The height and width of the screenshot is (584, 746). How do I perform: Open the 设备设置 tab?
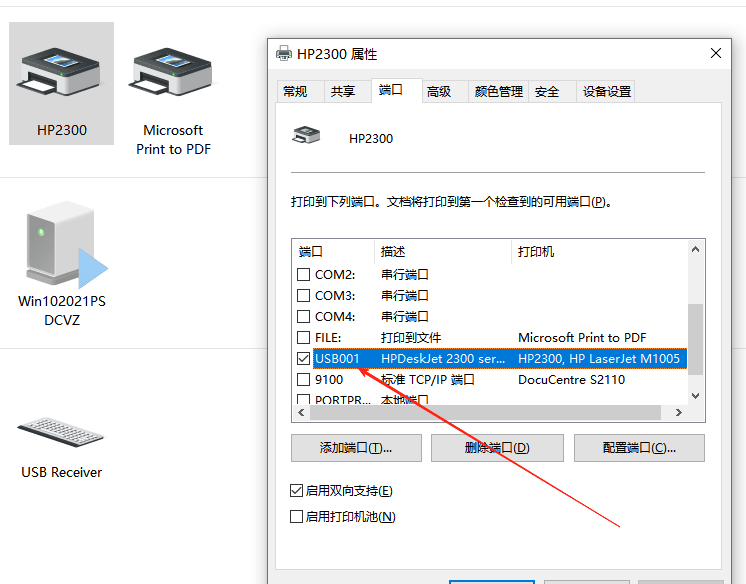(607, 92)
